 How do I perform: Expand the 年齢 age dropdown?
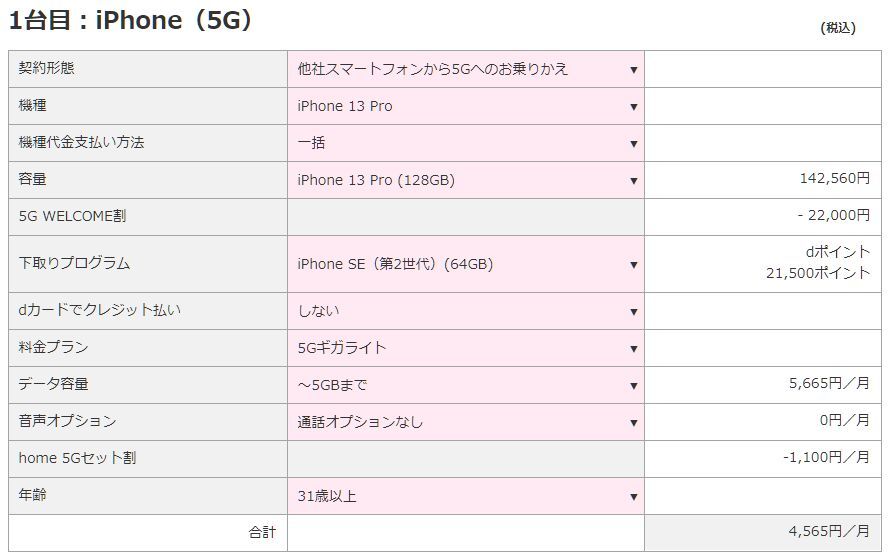tap(466, 496)
